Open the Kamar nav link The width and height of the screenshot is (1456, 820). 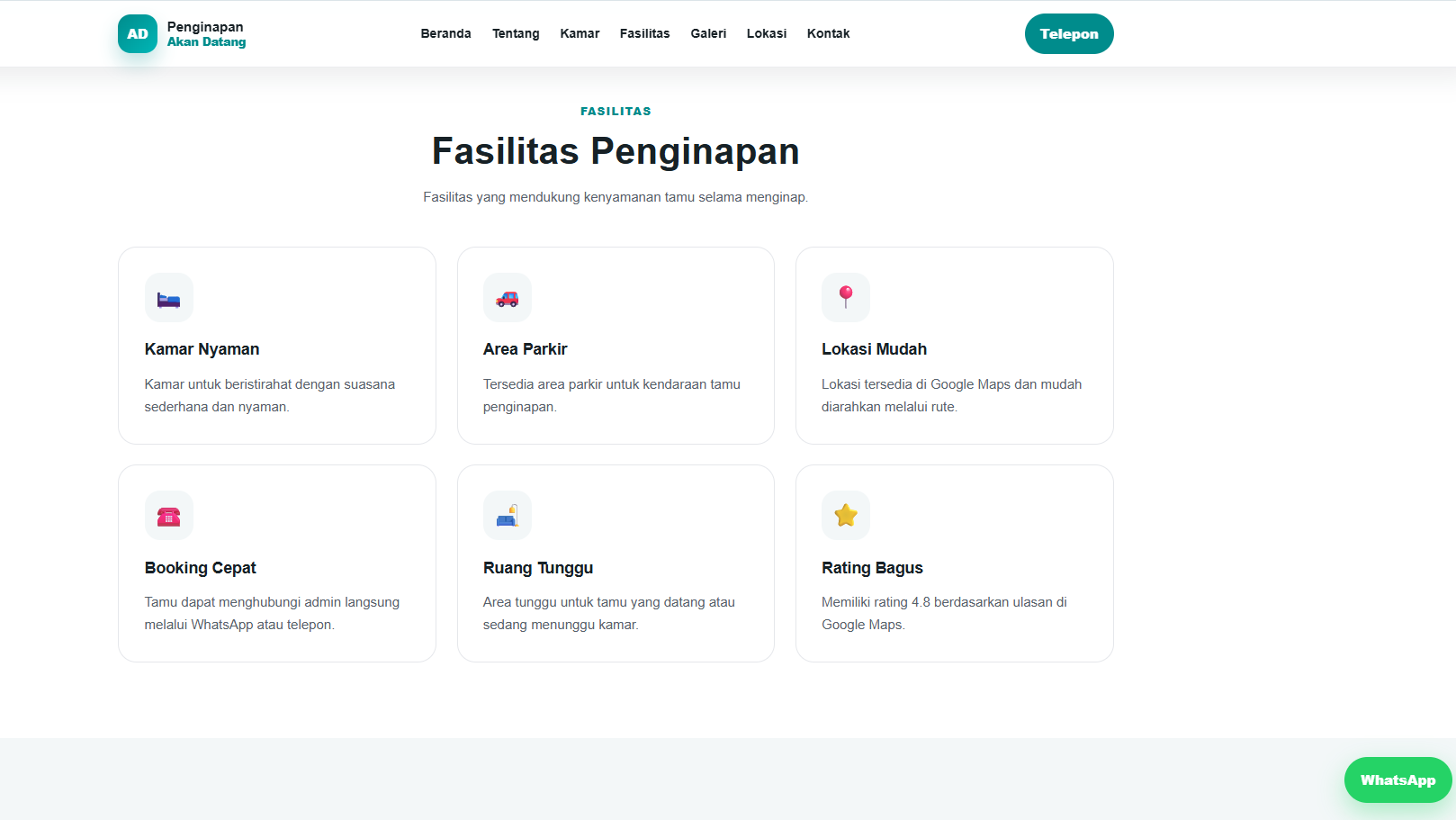click(580, 33)
